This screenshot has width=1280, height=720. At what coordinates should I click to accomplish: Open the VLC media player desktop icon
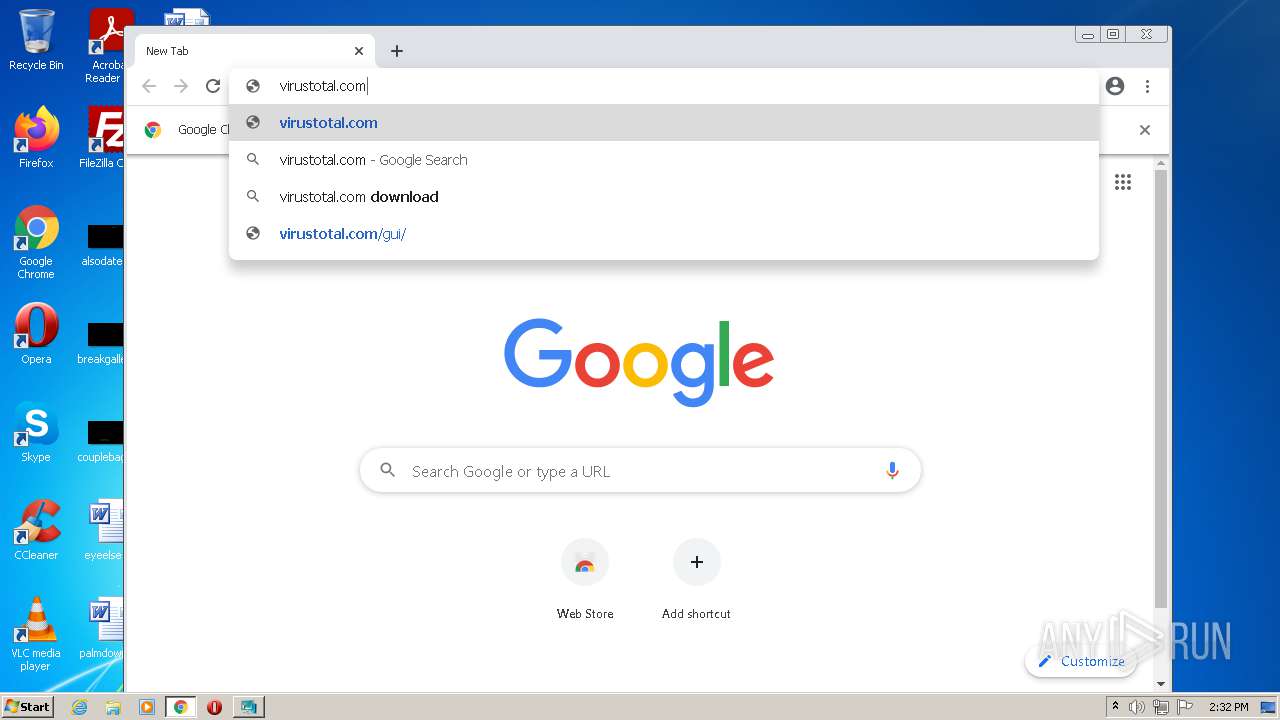click(x=36, y=634)
